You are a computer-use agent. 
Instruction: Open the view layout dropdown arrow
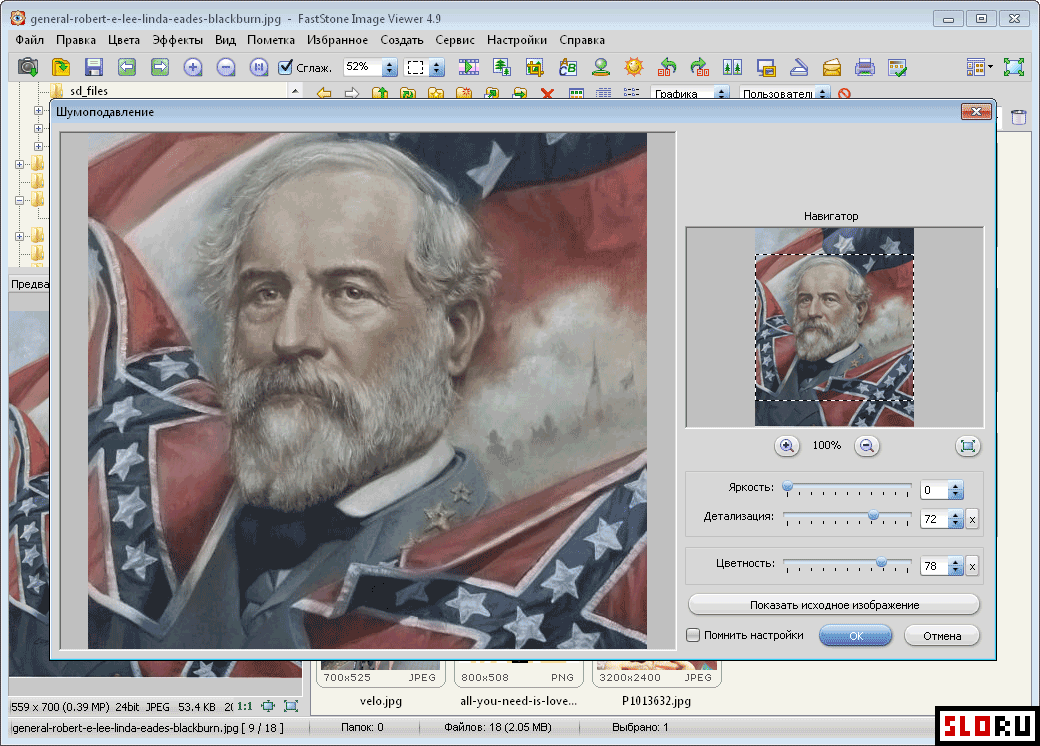[990, 67]
